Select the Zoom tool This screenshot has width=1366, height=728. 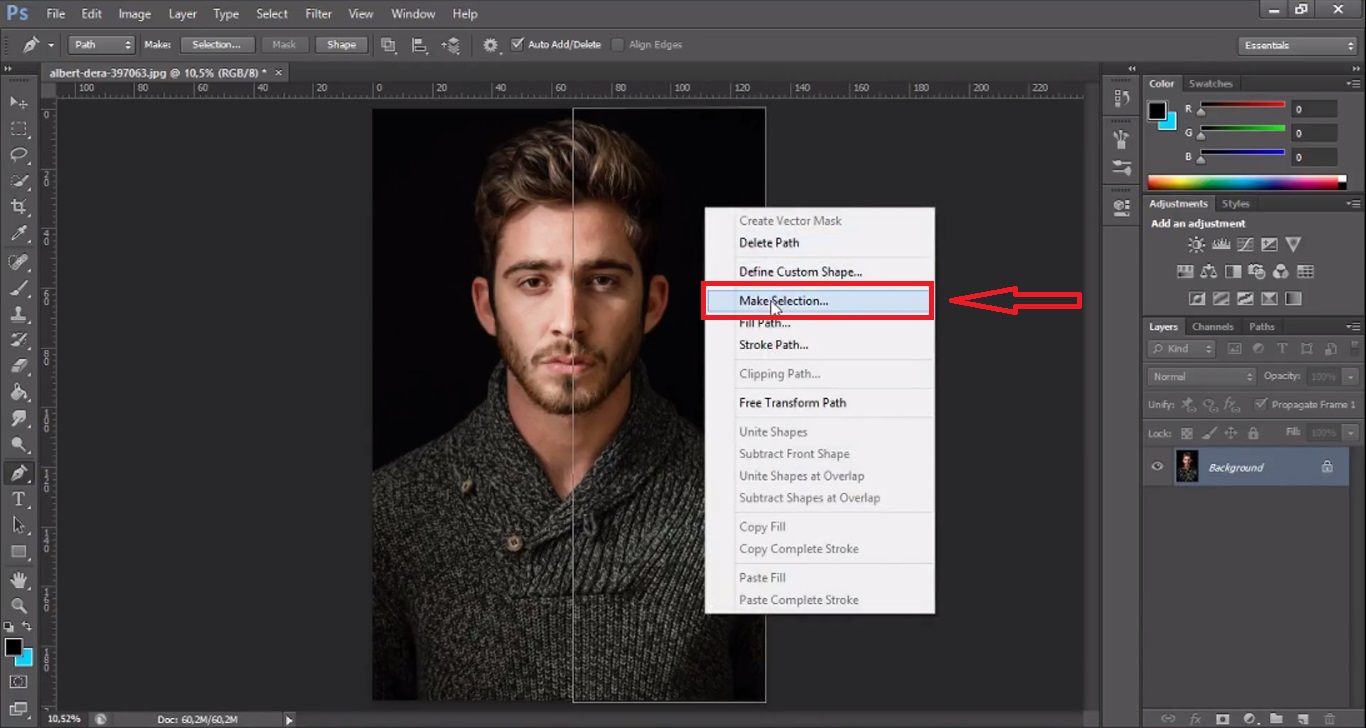click(19, 606)
